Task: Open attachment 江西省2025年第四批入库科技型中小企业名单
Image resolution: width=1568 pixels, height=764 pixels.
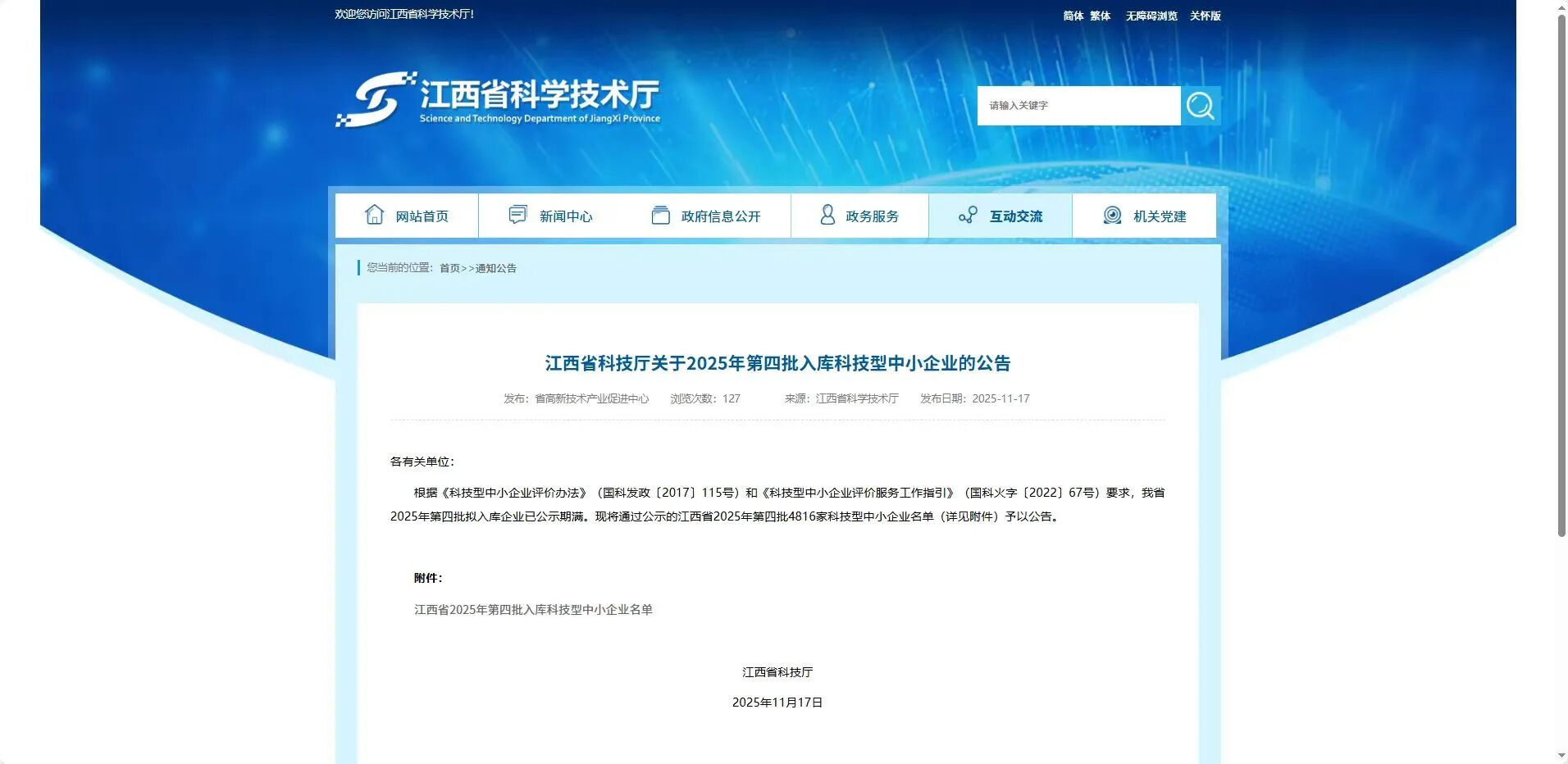Action: [x=533, y=610]
